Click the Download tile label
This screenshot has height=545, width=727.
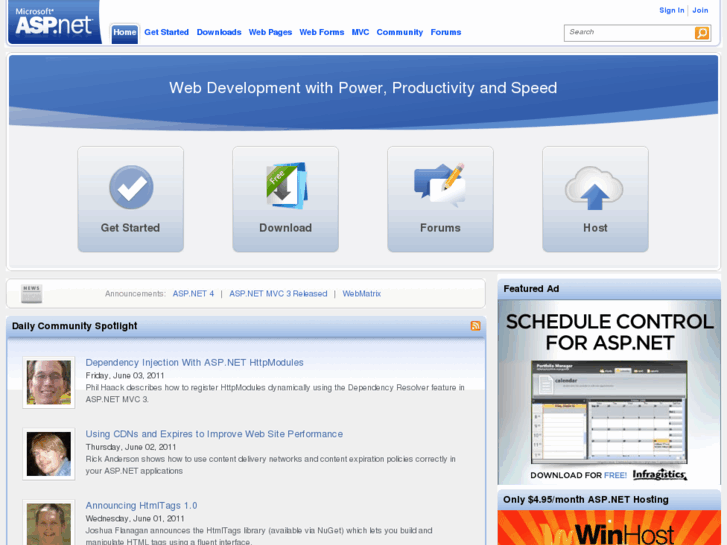pyautogui.click(x=286, y=228)
